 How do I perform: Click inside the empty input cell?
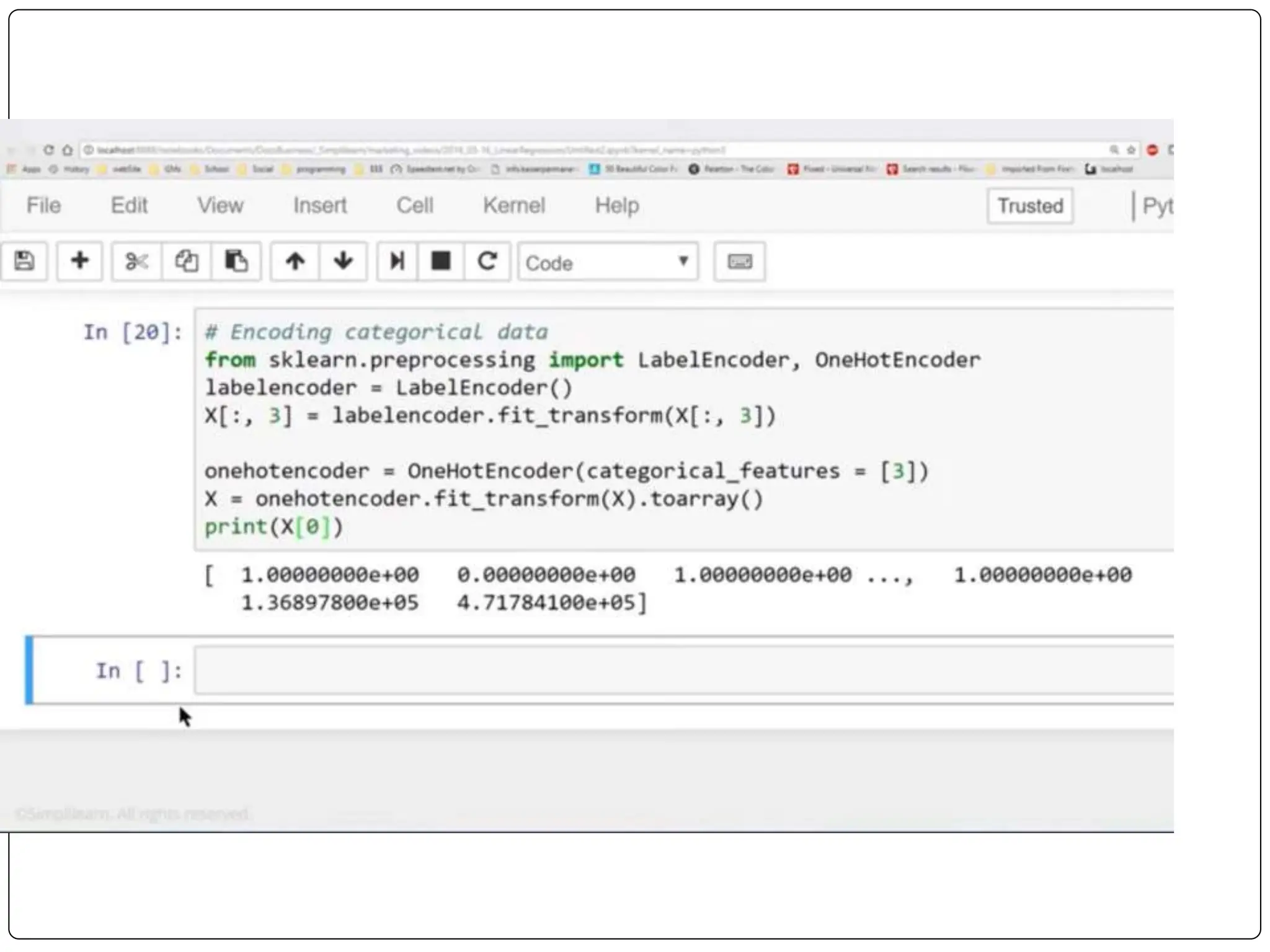click(682, 670)
